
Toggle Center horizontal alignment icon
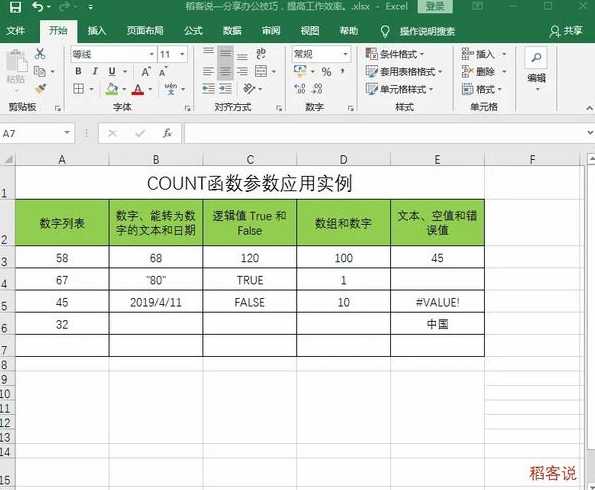[x=225, y=71]
